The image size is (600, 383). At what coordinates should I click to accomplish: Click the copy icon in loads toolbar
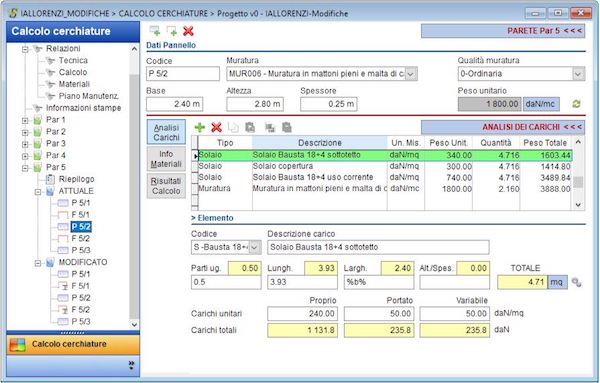[233, 127]
